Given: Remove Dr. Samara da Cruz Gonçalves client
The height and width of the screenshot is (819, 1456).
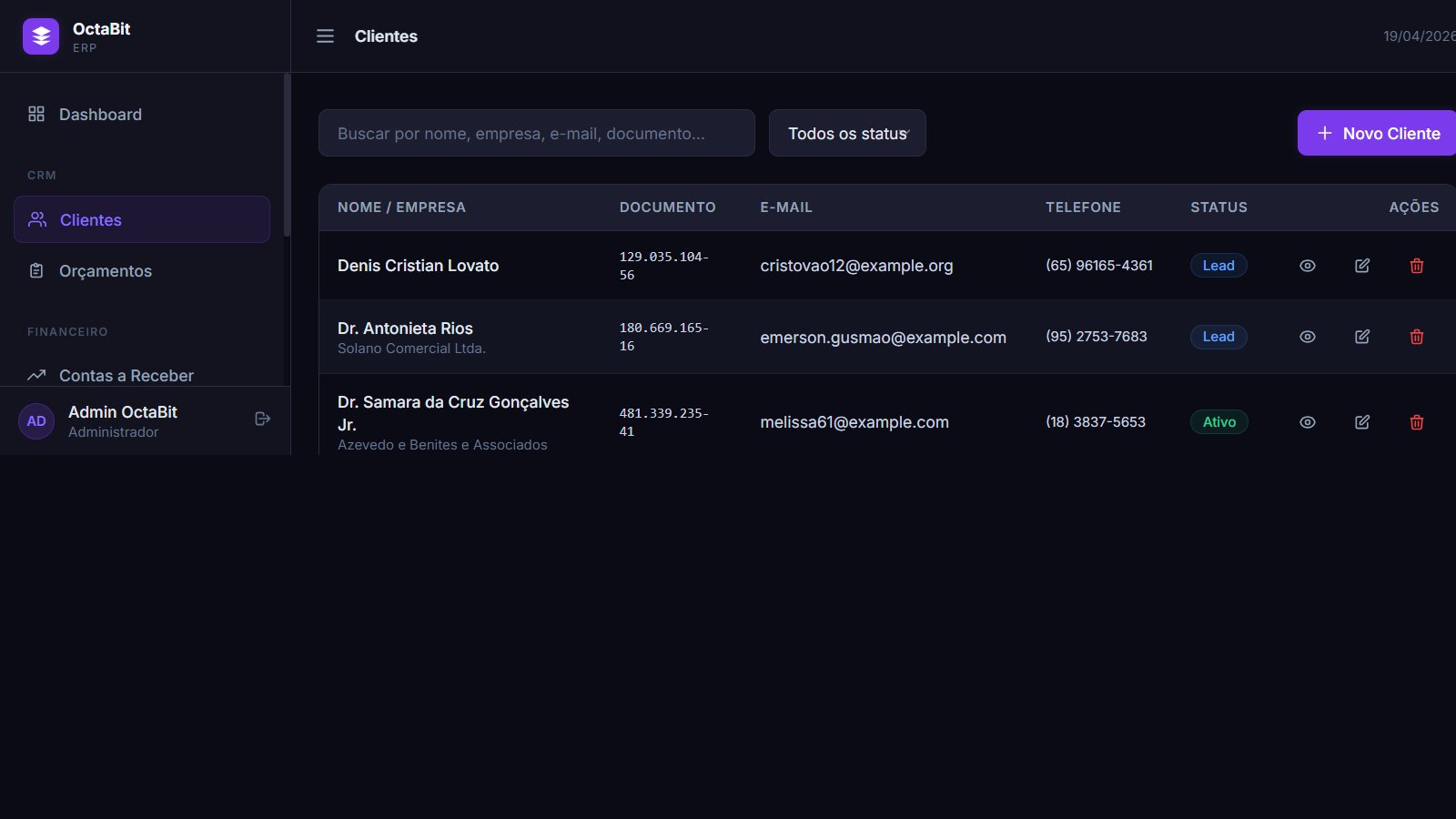Looking at the screenshot, I should click(1417, 422).
